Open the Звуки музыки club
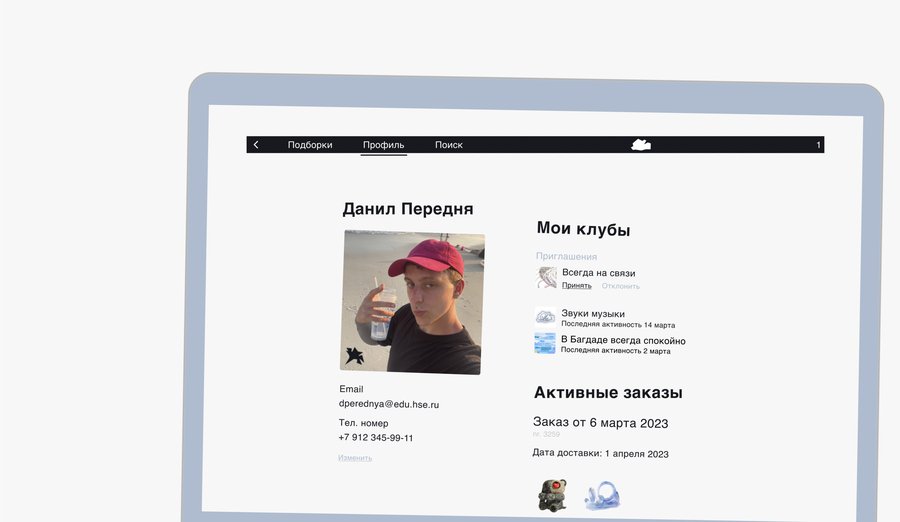The height and width of the screenshot is (522, 900). pos(593,314)
